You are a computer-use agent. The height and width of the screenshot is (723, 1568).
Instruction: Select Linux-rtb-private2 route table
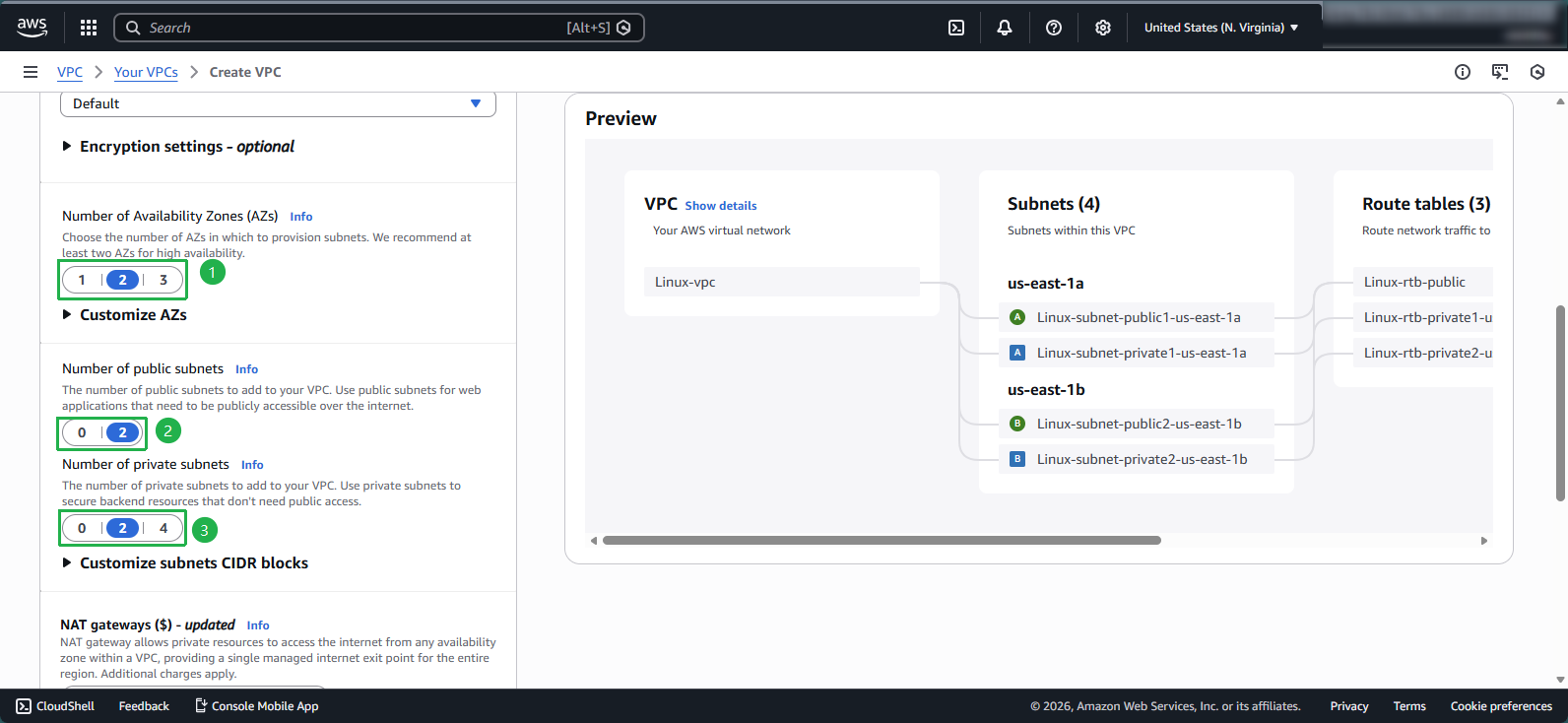pos(1423,353)
